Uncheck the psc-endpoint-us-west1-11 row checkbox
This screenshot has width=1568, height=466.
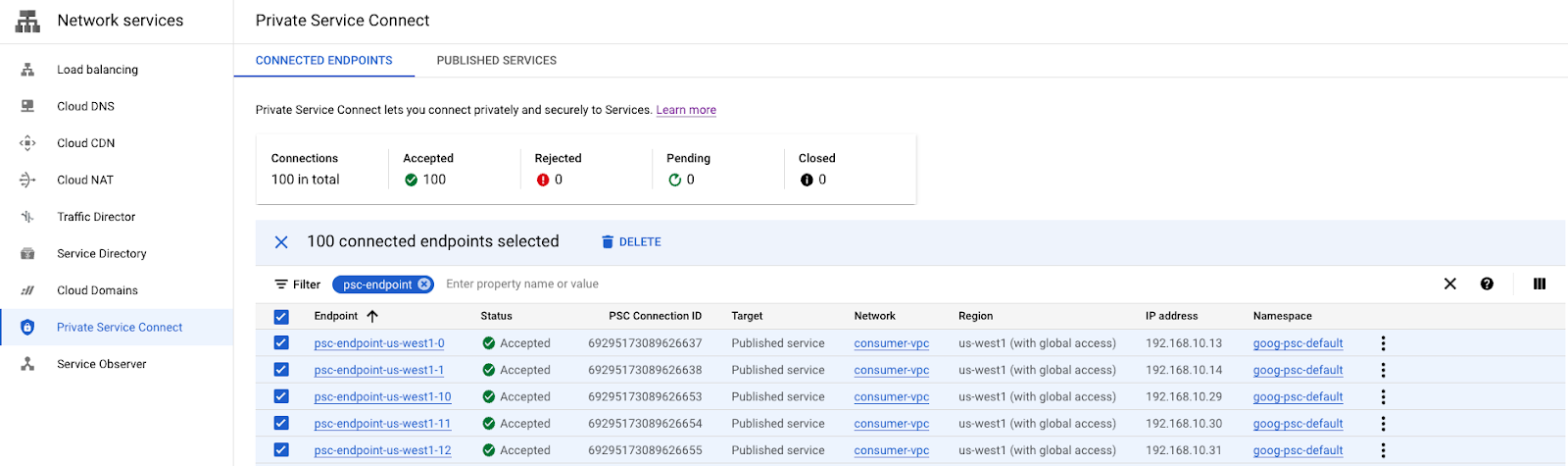pyautogui.click(x=281, y=424)
